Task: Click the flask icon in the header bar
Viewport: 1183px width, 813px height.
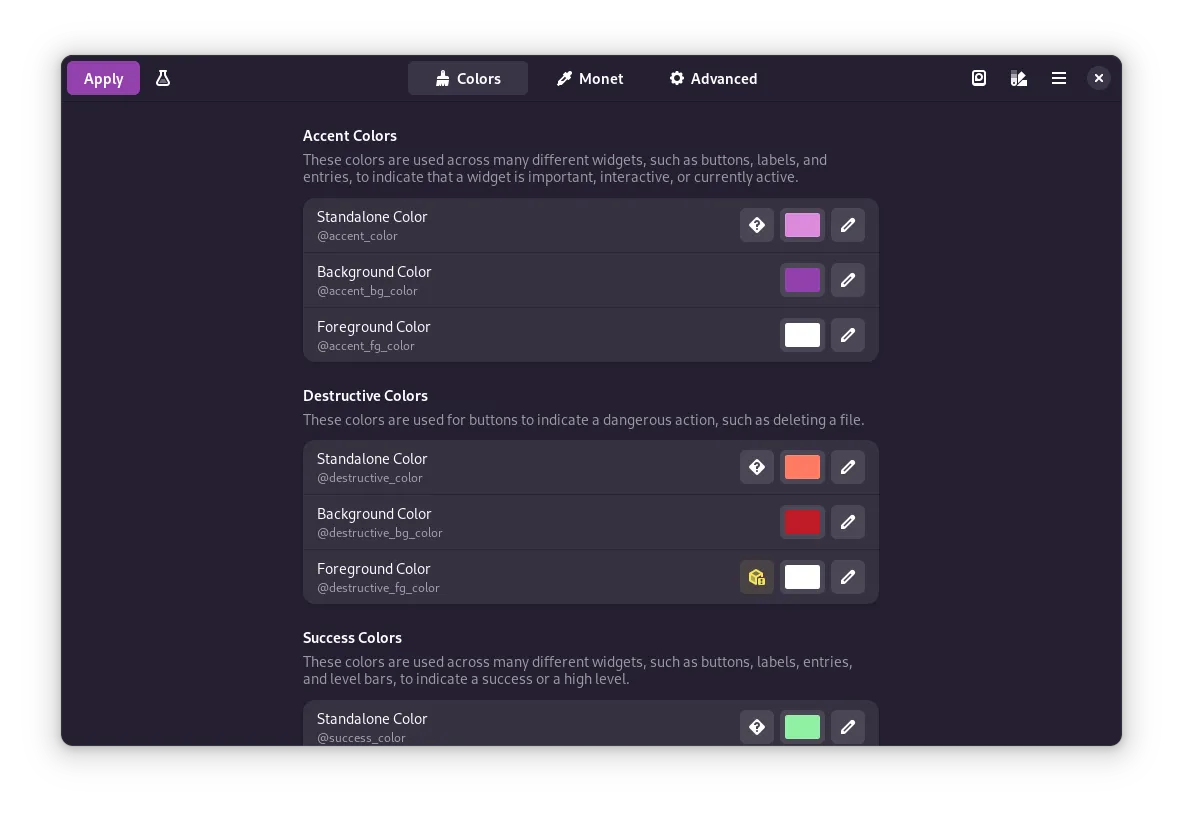Action: [163, 77]
